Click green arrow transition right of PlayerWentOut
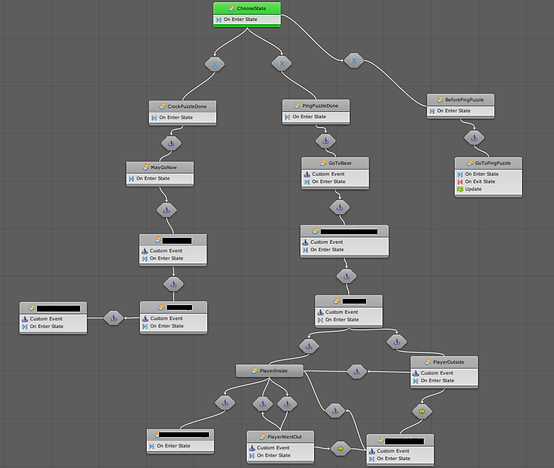 [x=340, y=449]
